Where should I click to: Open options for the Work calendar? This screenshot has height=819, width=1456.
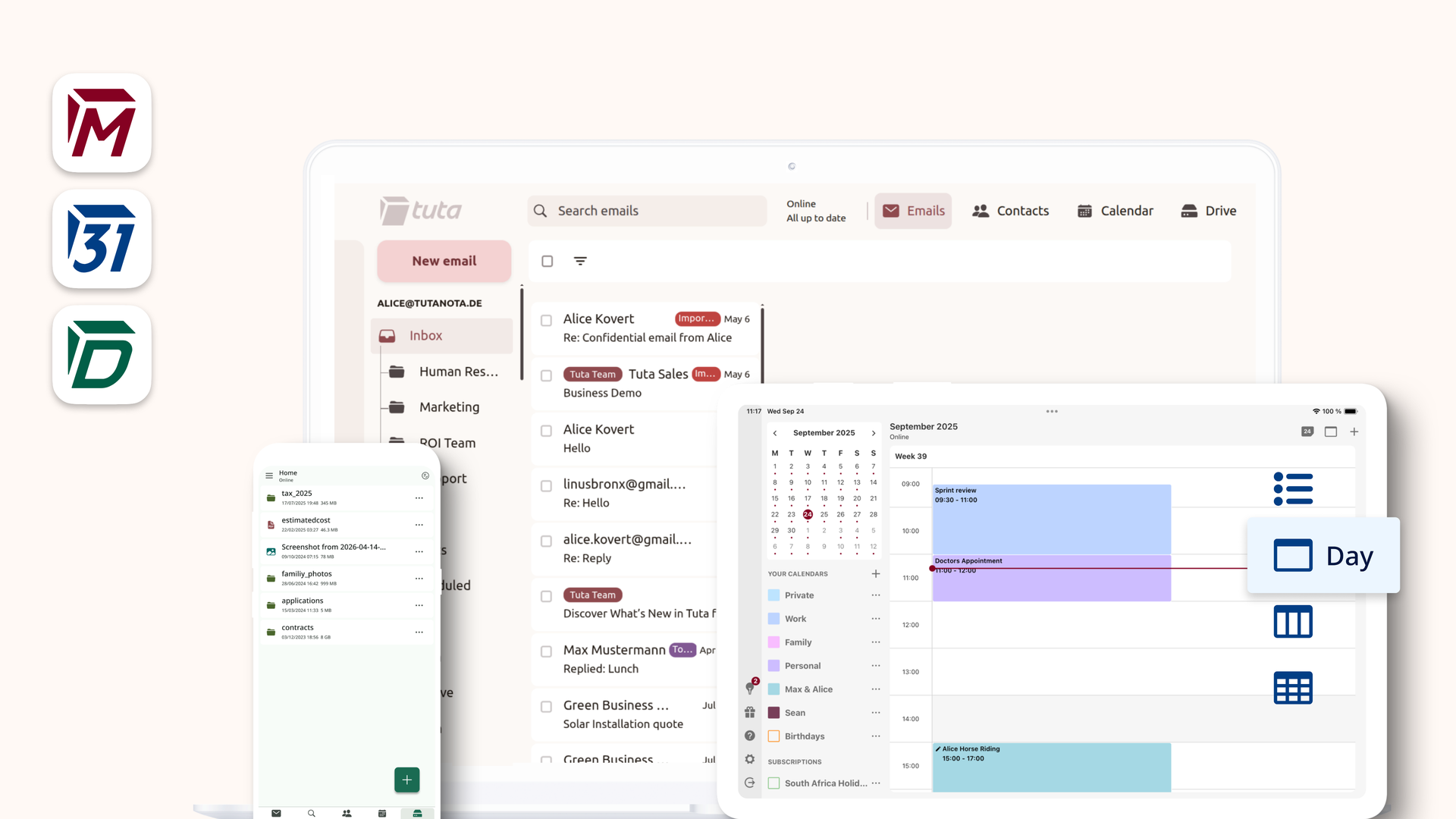point(876,619)
